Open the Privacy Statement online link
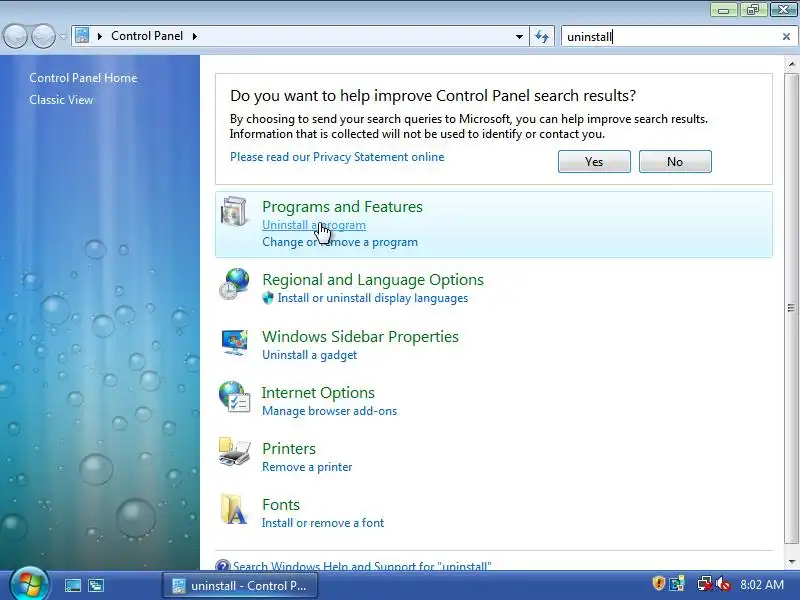This screenshot has width=800, height=600. (x=337, y=157)
